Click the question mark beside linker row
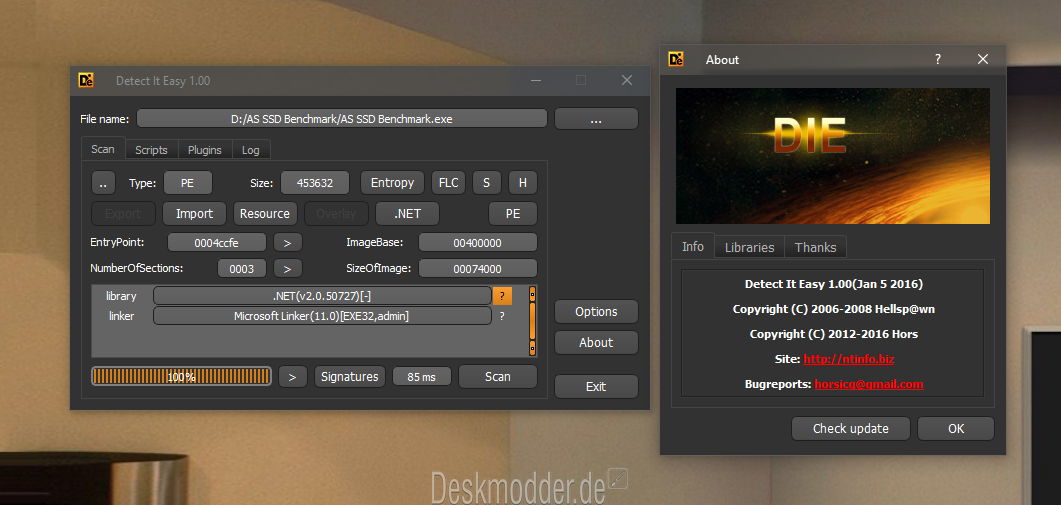Image resolution: width=1061 pixels, height=505 pixels. [x=502, y=316]
